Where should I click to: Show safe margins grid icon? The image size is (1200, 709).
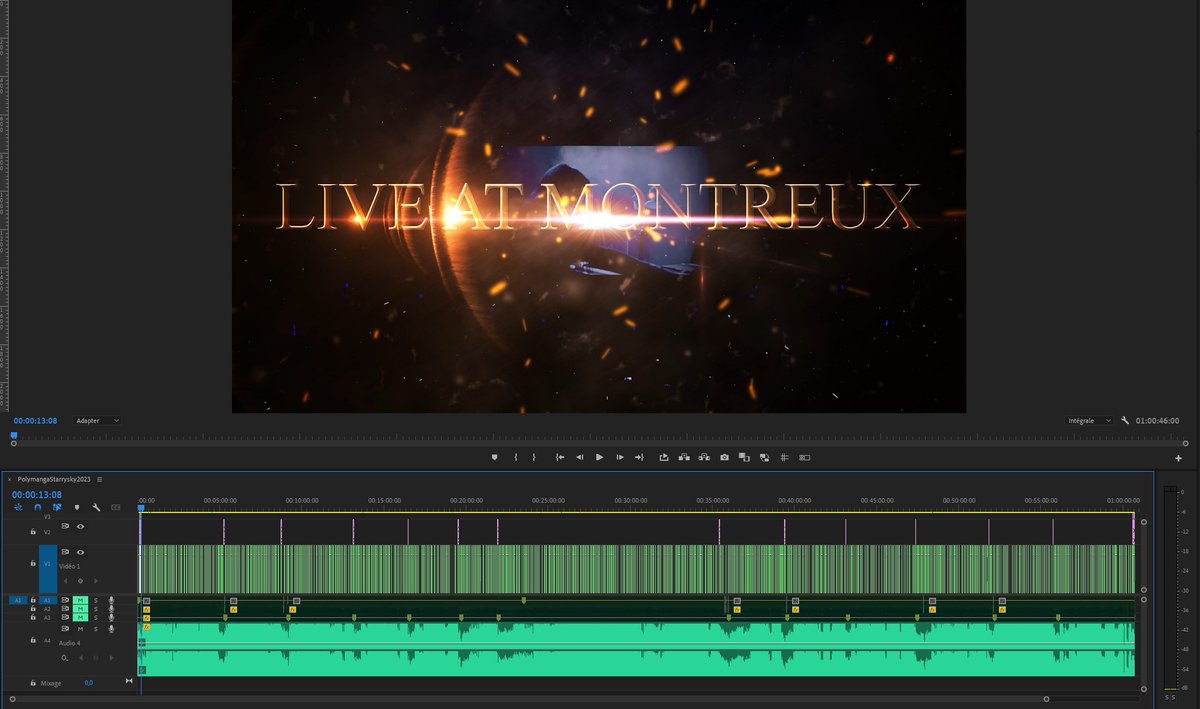point(784,457)
